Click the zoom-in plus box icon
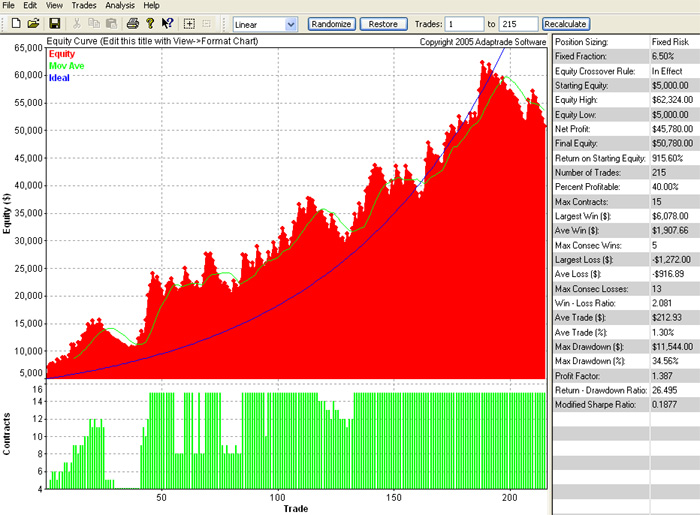Image resolution: width=700 pixels, height=515 pixels. pyautogui.click(x=189, y=23)
